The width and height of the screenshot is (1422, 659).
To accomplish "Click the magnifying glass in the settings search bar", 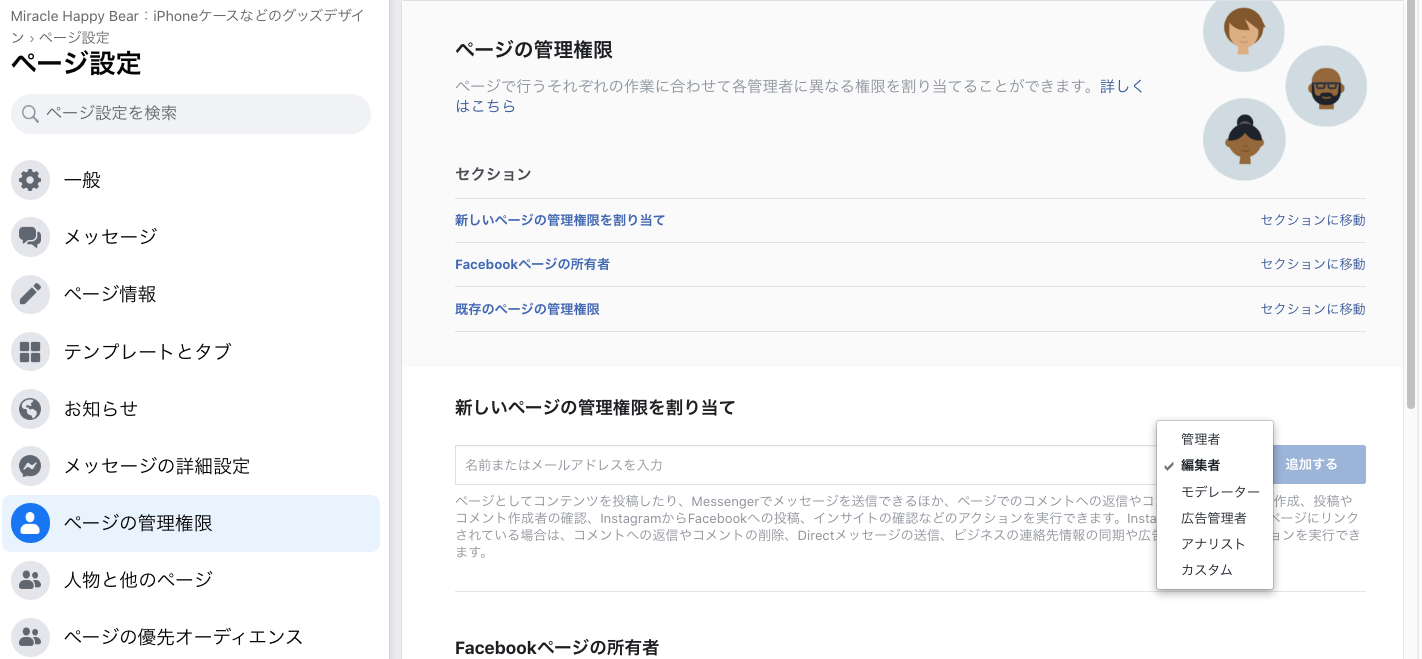I will click(x=29, y=113).
